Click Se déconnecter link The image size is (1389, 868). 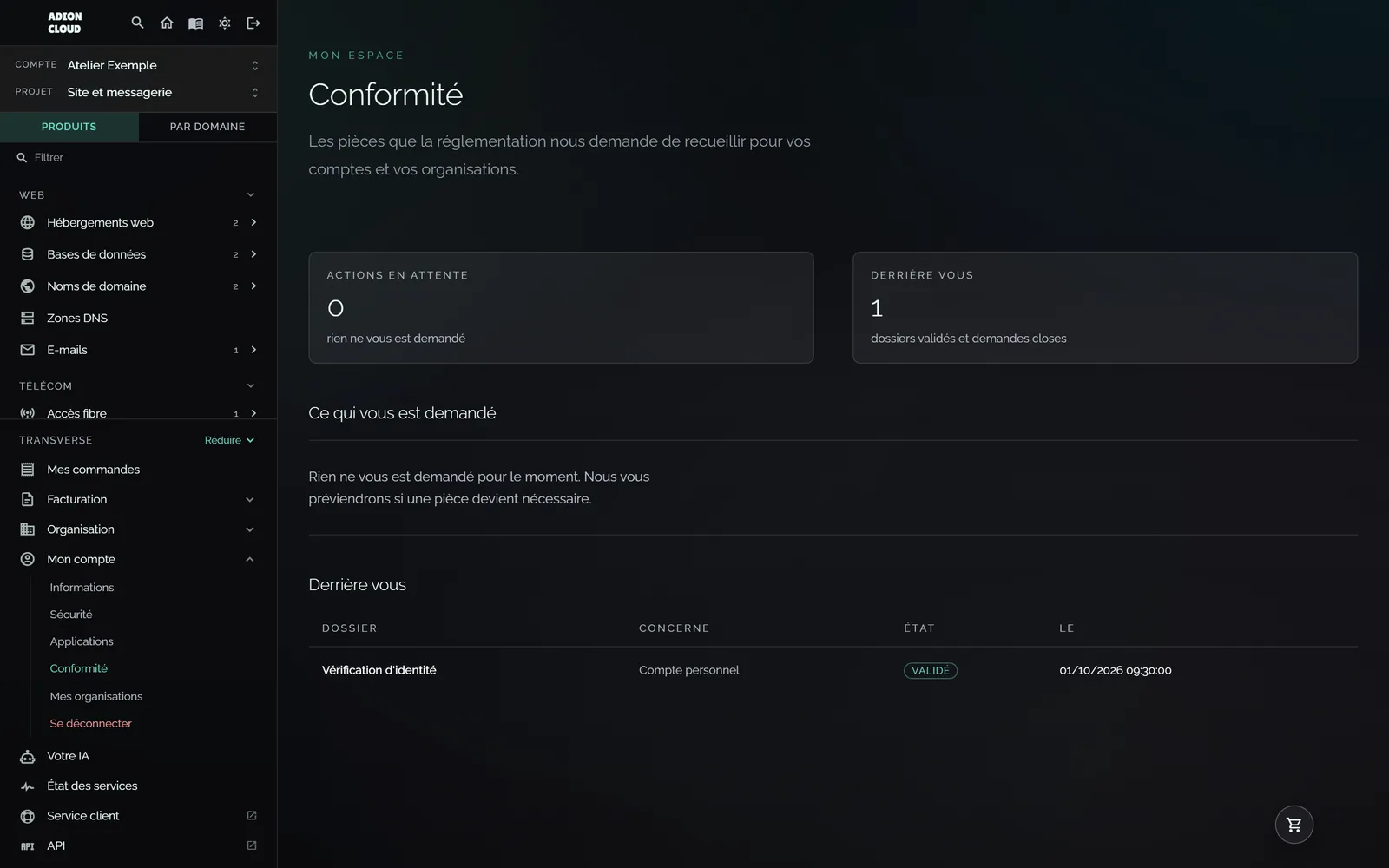pos(91,723)
